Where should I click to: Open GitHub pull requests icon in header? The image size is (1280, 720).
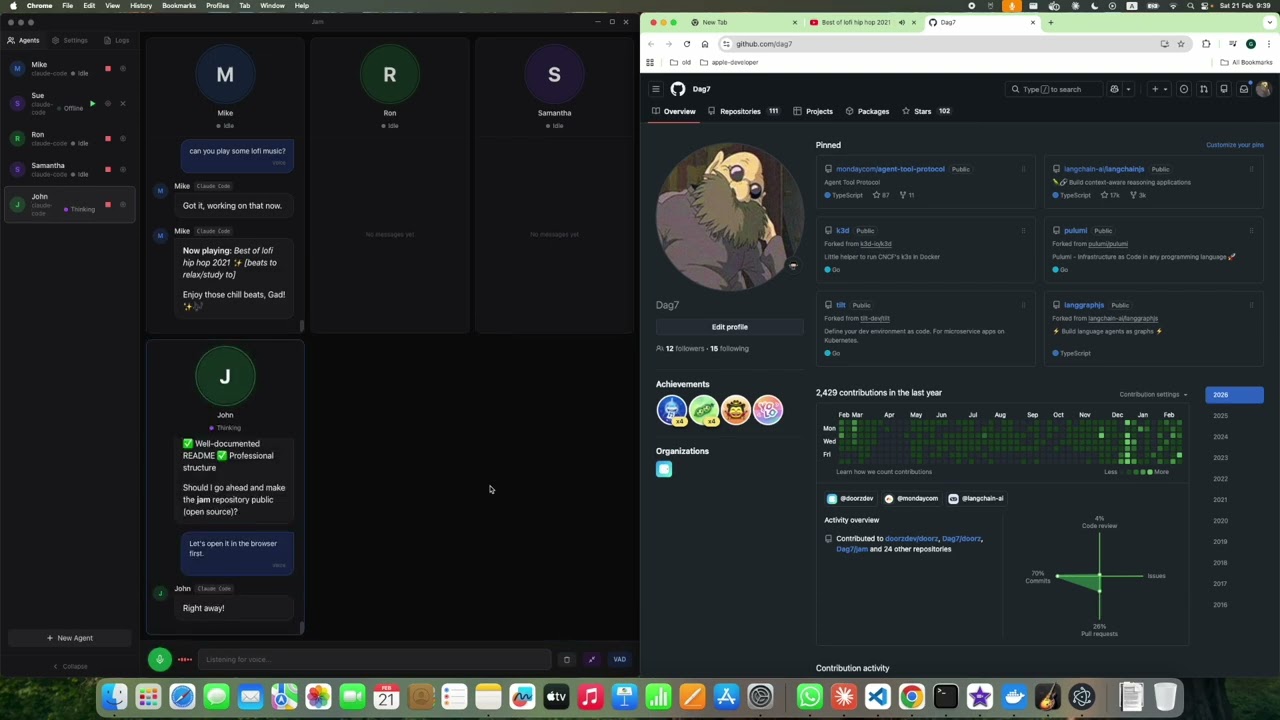[1204, 89]
